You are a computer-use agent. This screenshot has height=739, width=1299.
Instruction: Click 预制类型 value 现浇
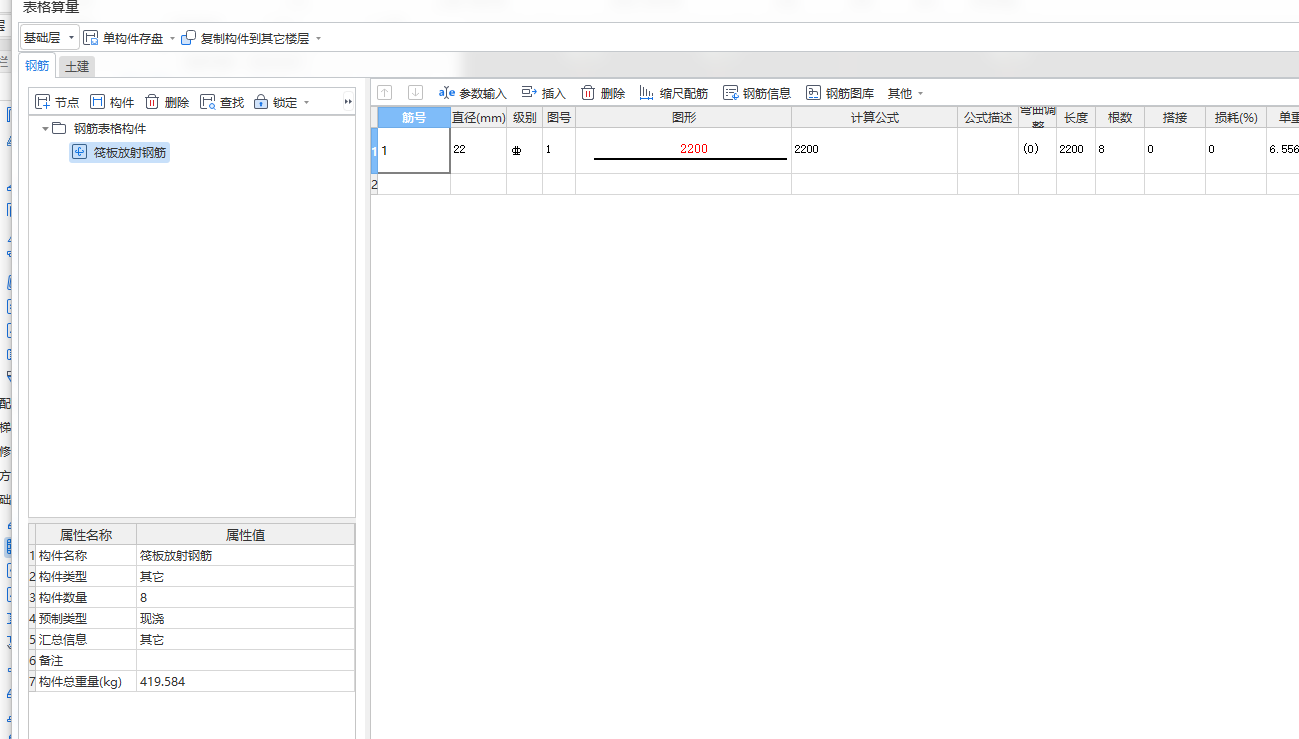click(x=245, y=619)
